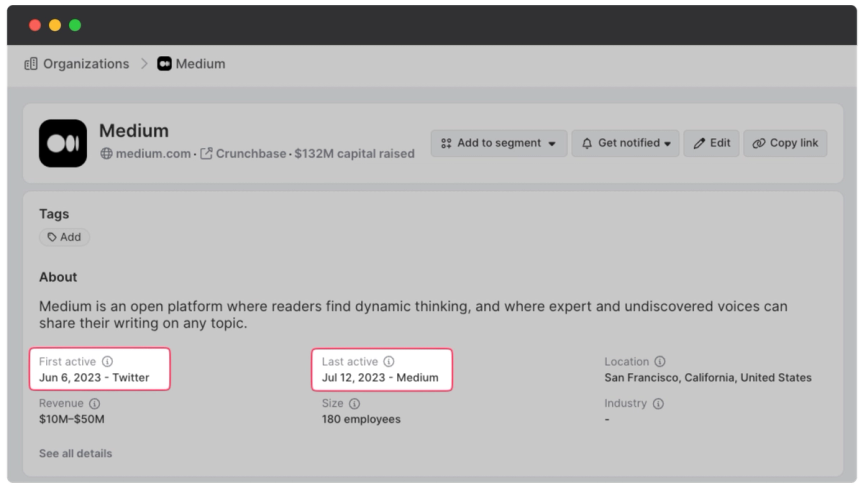Show info for First active
Image resolution: width=863 pixels, height=488 pixels.
pos(107,361)
